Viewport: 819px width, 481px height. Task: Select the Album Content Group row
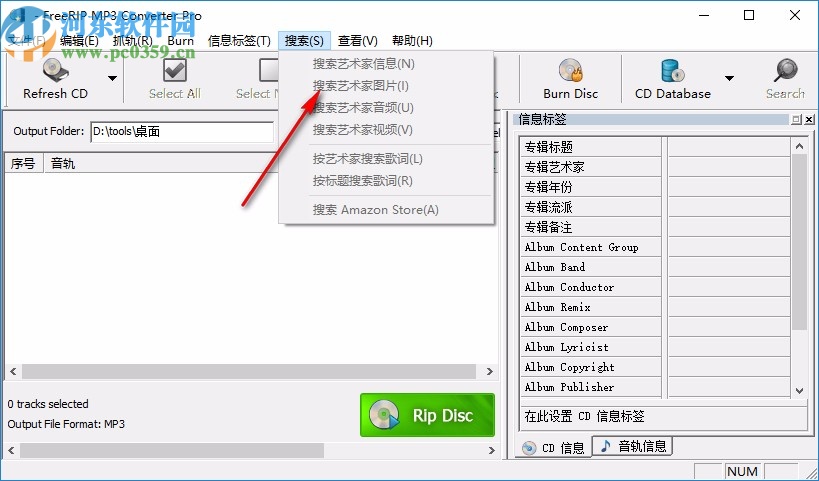click(591, 247)
